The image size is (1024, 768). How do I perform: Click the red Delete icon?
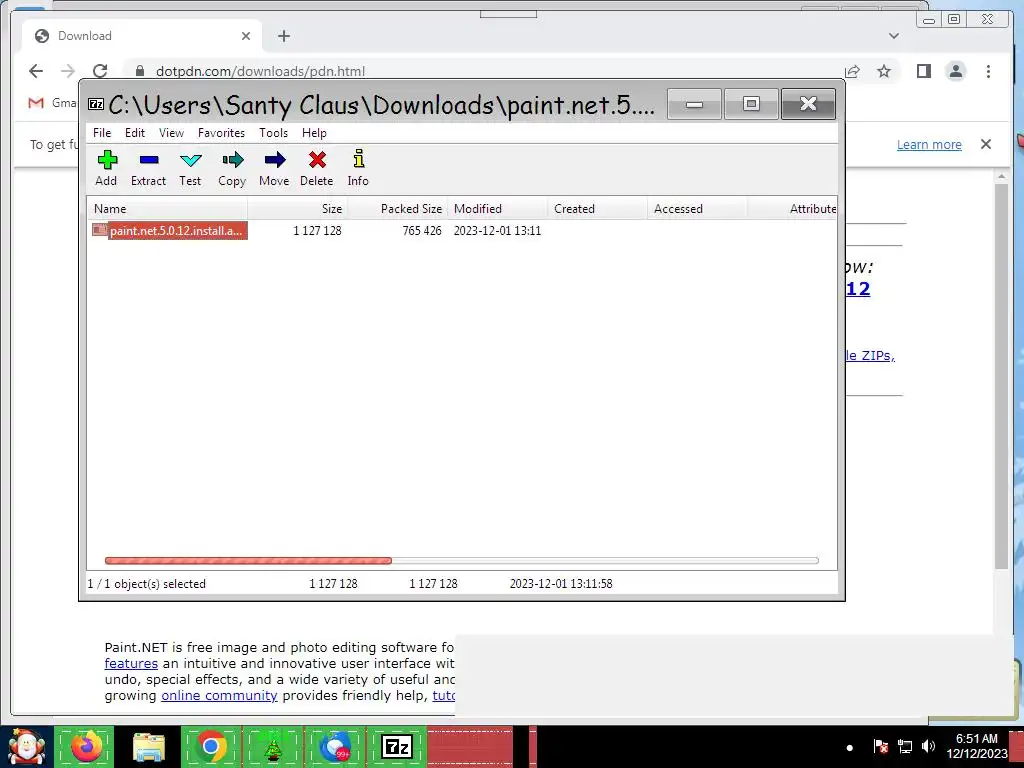[x=317, y=168]
